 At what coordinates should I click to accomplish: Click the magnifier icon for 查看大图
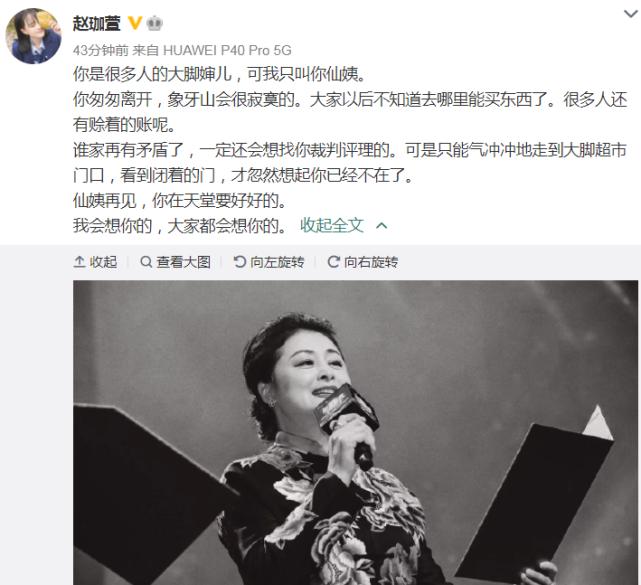tap(146, 262)
